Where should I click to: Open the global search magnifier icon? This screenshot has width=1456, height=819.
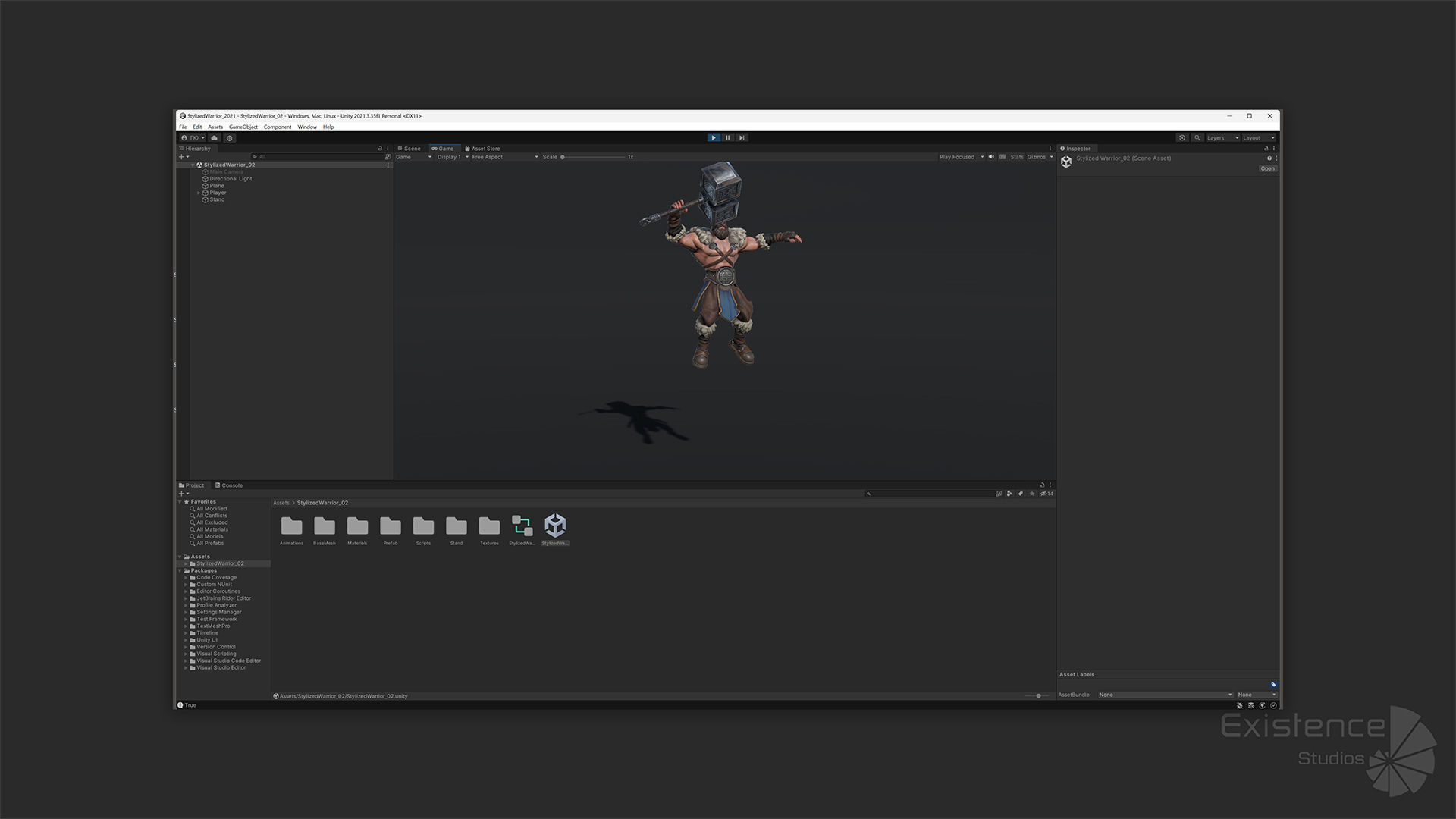[x=1197, y=138]
